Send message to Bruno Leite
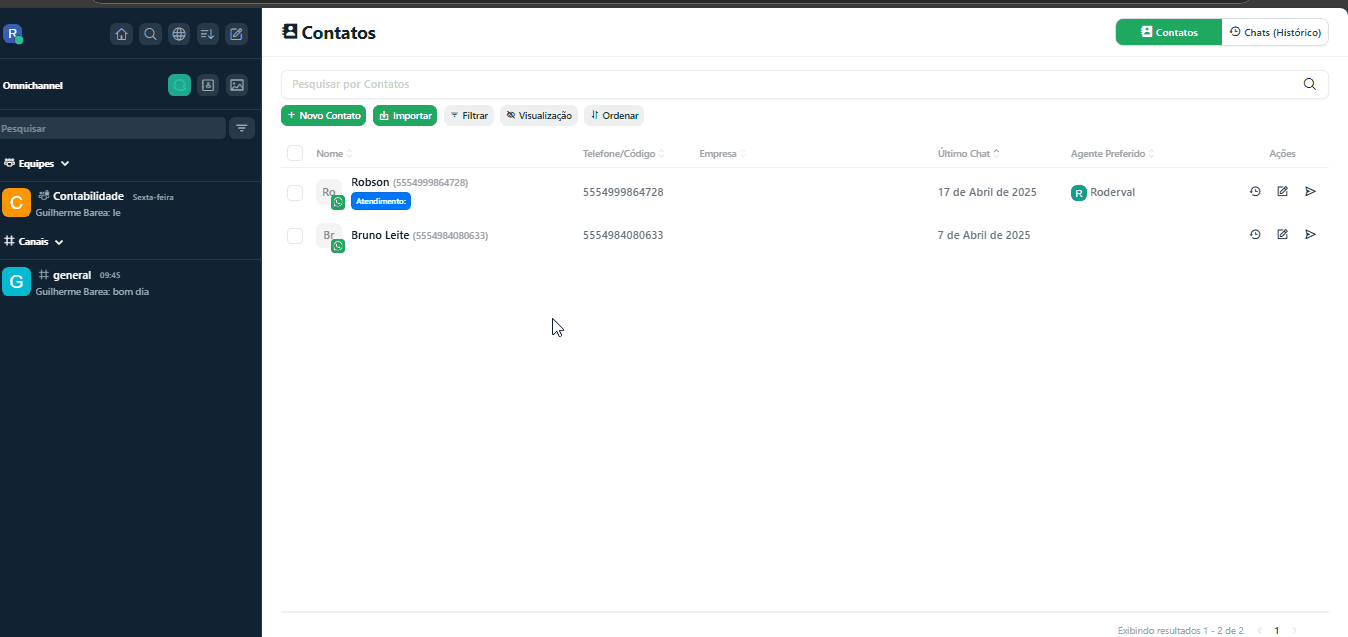This screenshot has width=1348, height=637. click(1311, 234)
